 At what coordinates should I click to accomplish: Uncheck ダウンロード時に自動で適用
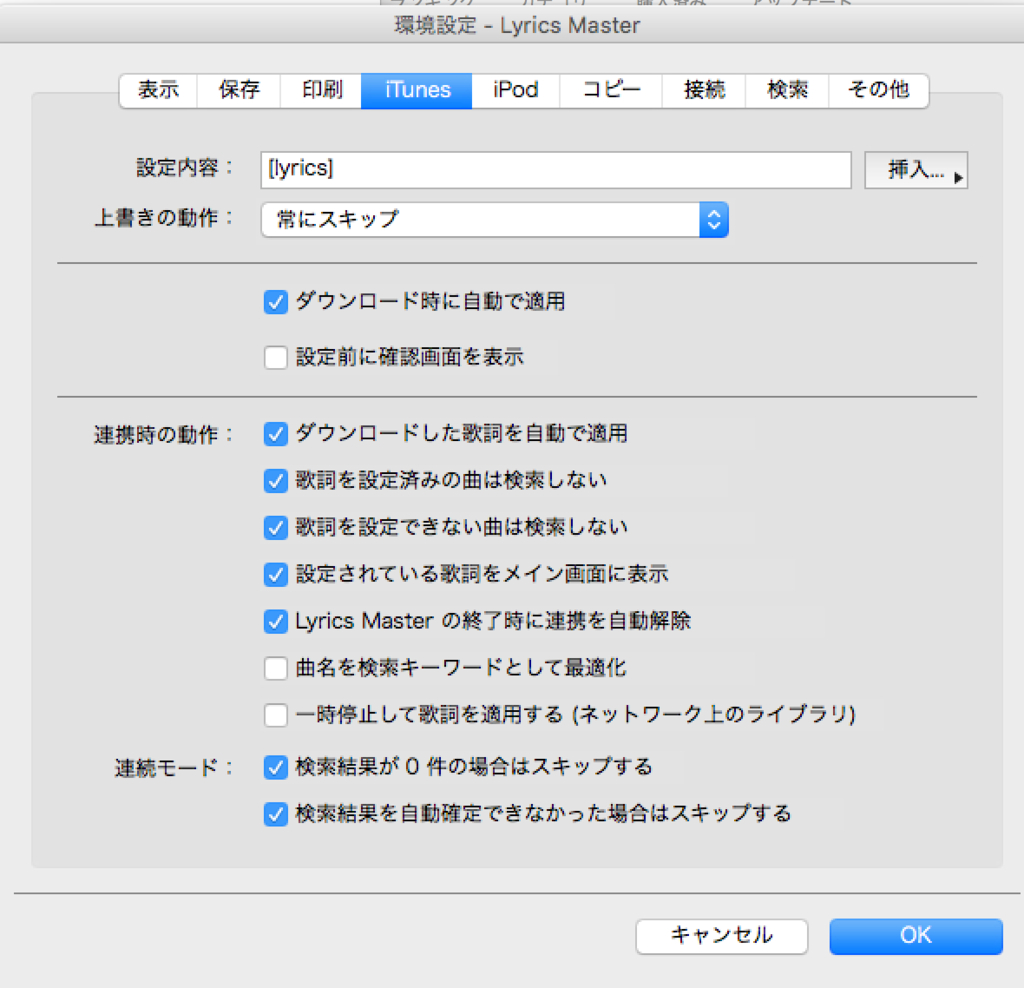click(275, 302)
